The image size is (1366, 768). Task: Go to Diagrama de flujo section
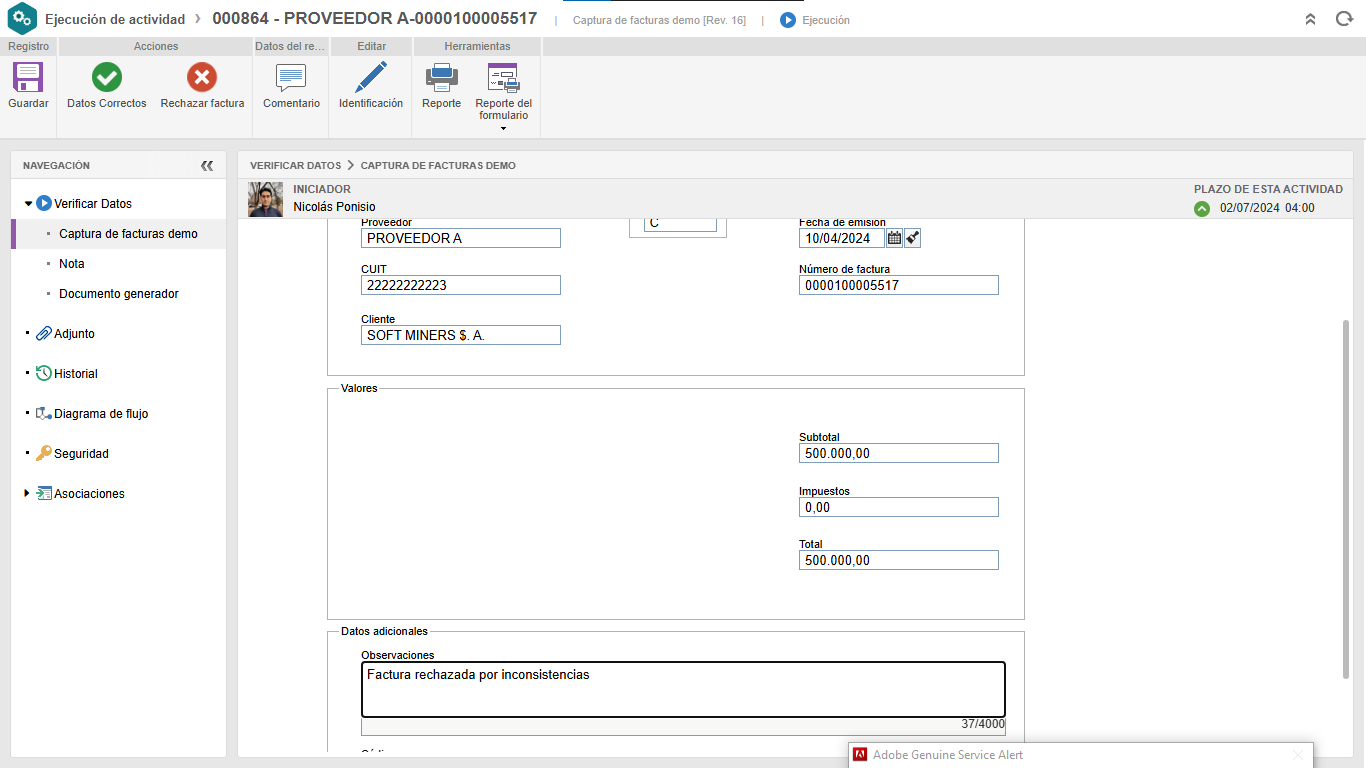coord(100,414)
